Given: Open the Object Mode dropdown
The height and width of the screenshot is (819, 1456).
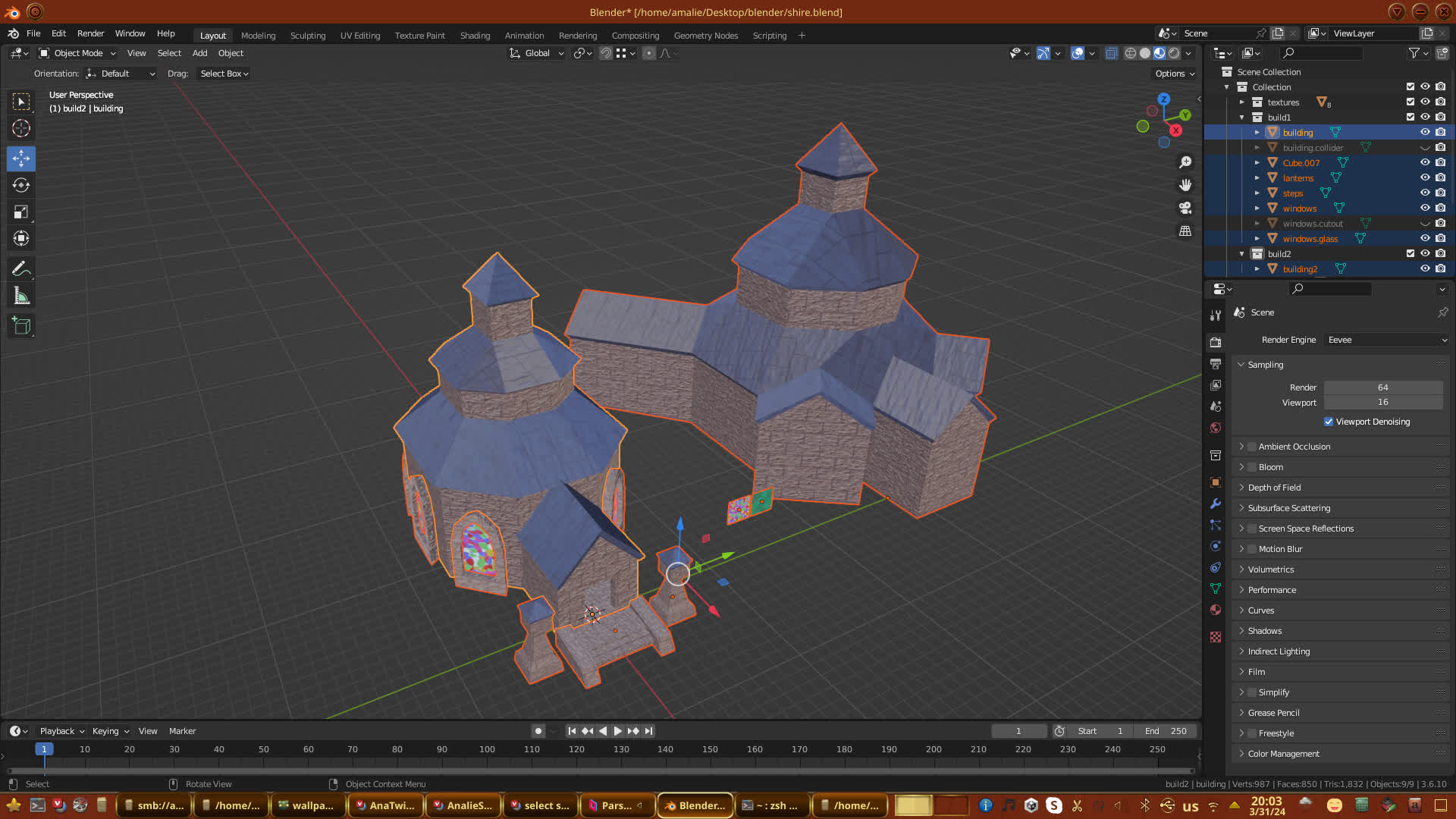Looking at the screenshot, I should point(77,53).
